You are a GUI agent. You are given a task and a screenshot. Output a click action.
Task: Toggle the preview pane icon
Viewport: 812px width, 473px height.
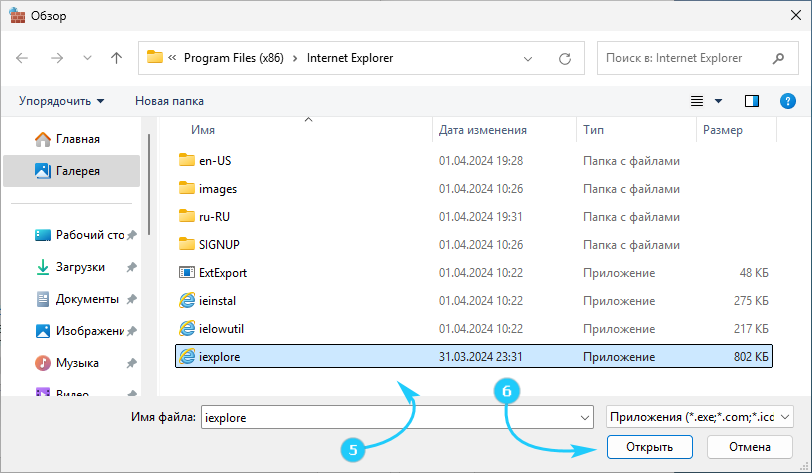[x=752, y=101]
